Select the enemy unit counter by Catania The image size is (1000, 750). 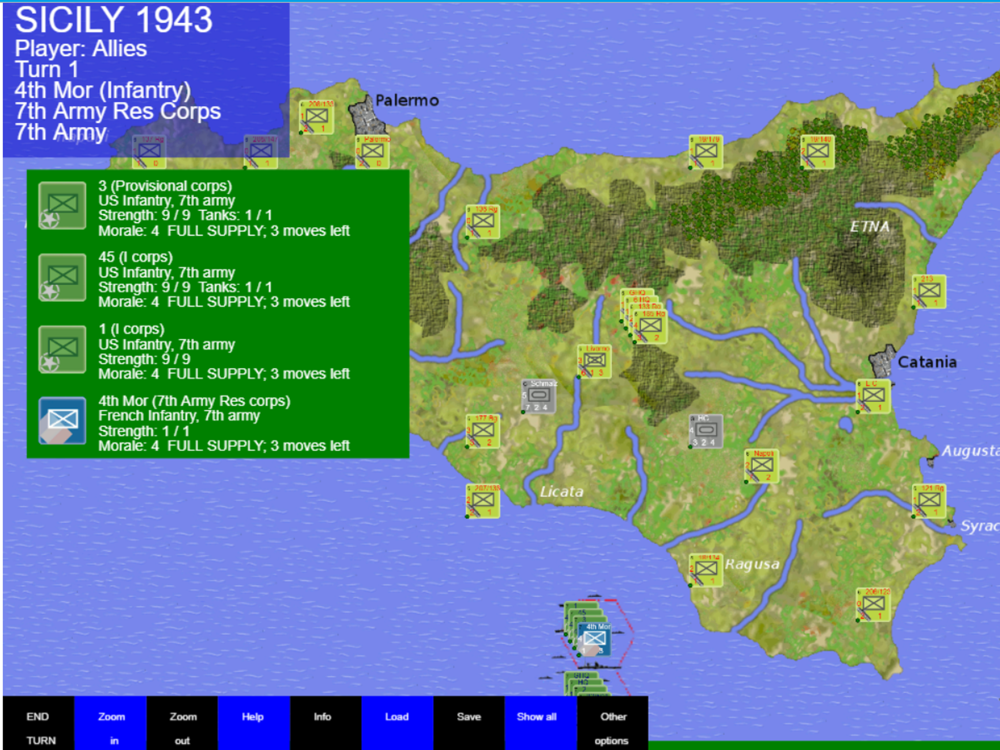pos(873,397)
